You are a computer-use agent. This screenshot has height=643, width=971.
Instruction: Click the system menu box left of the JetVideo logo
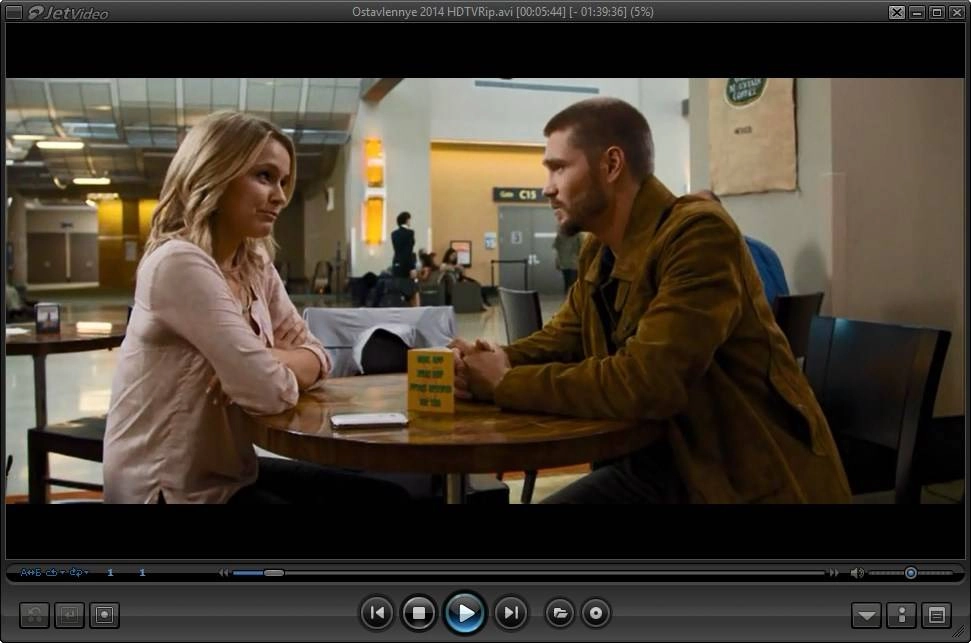click(x=13, y=12)
